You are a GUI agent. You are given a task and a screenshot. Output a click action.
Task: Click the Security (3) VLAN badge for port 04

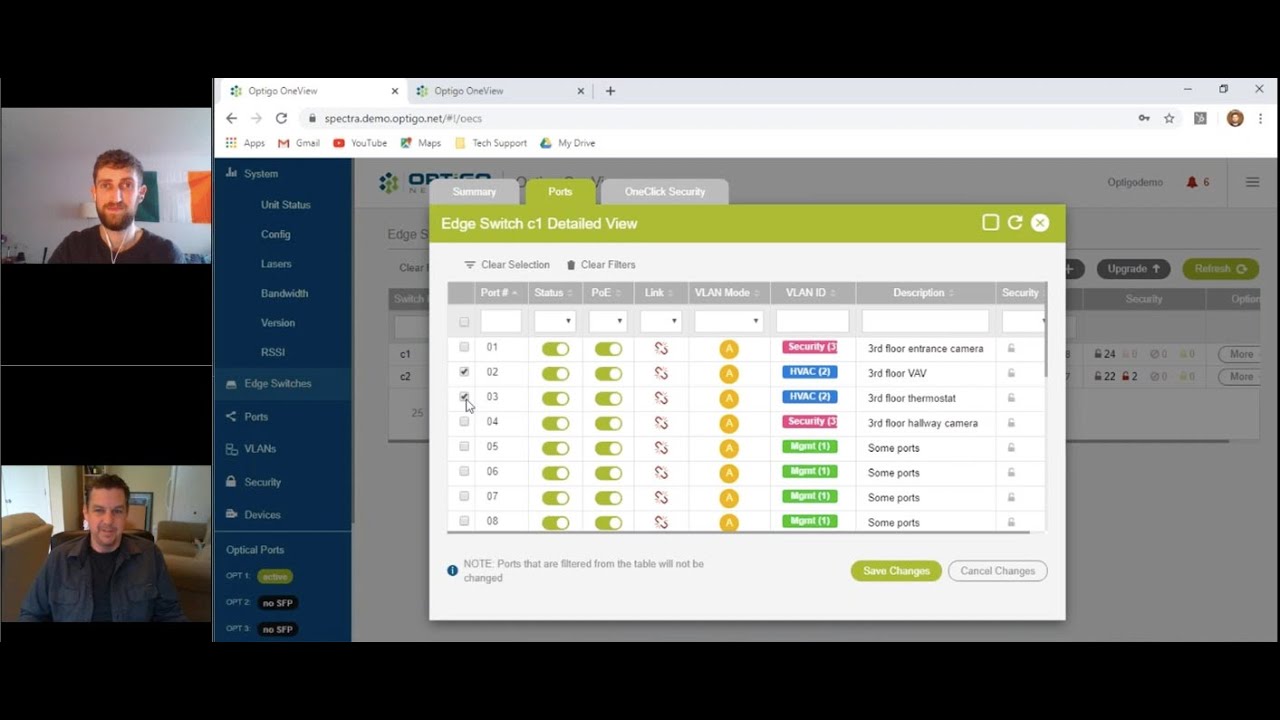coord(810,422)
